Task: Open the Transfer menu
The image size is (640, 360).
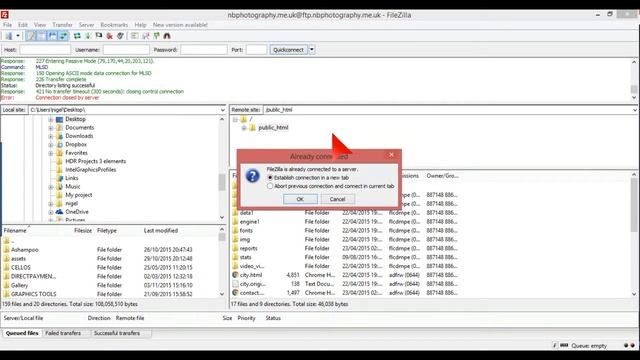Action: [x=62, y=25]
